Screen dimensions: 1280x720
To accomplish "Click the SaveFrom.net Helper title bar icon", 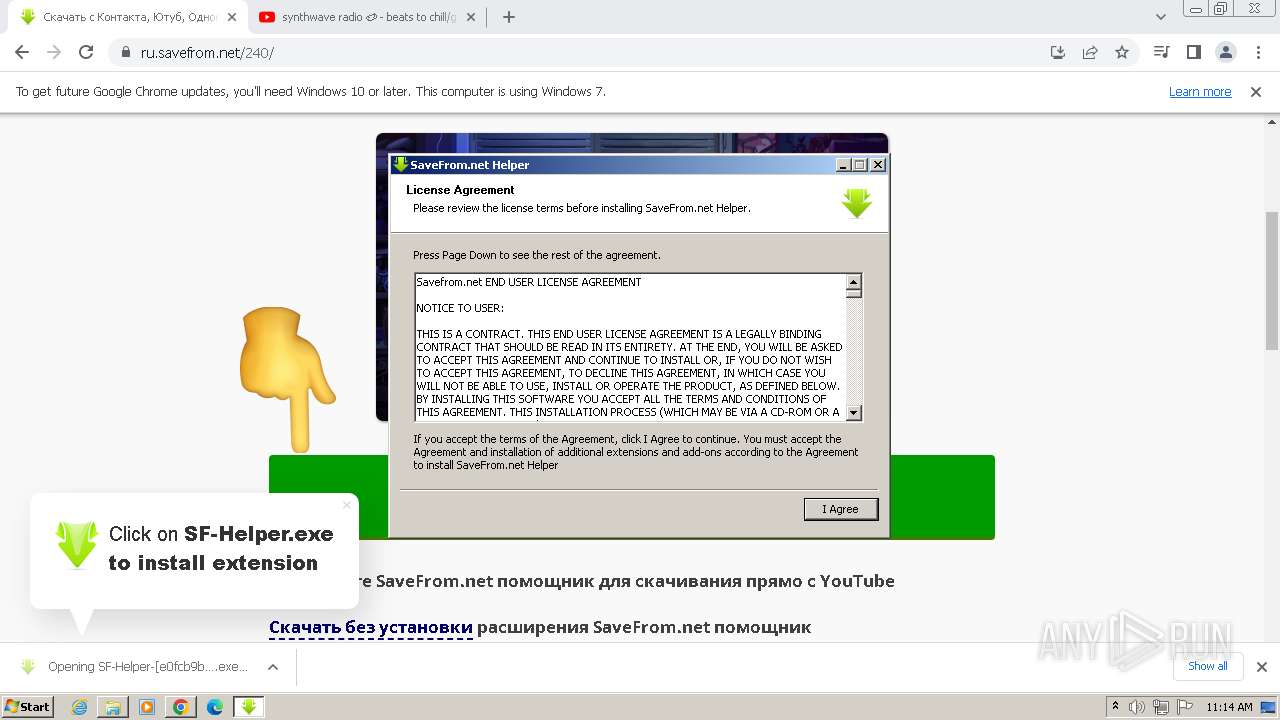I will [400, 164].
